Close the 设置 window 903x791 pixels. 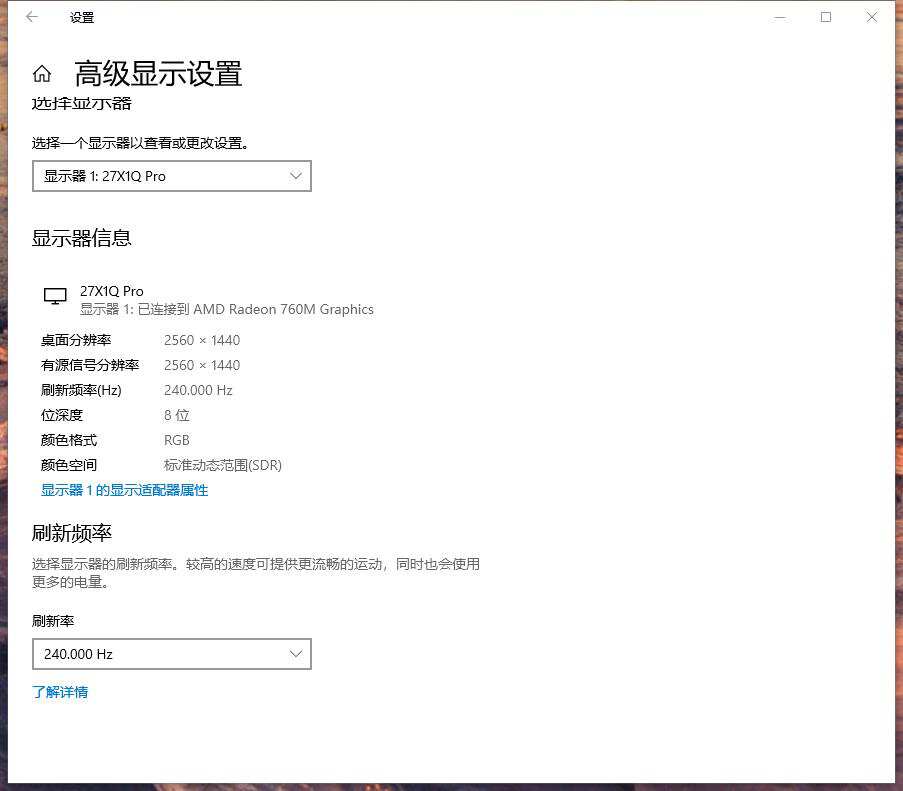pos(872,17)
